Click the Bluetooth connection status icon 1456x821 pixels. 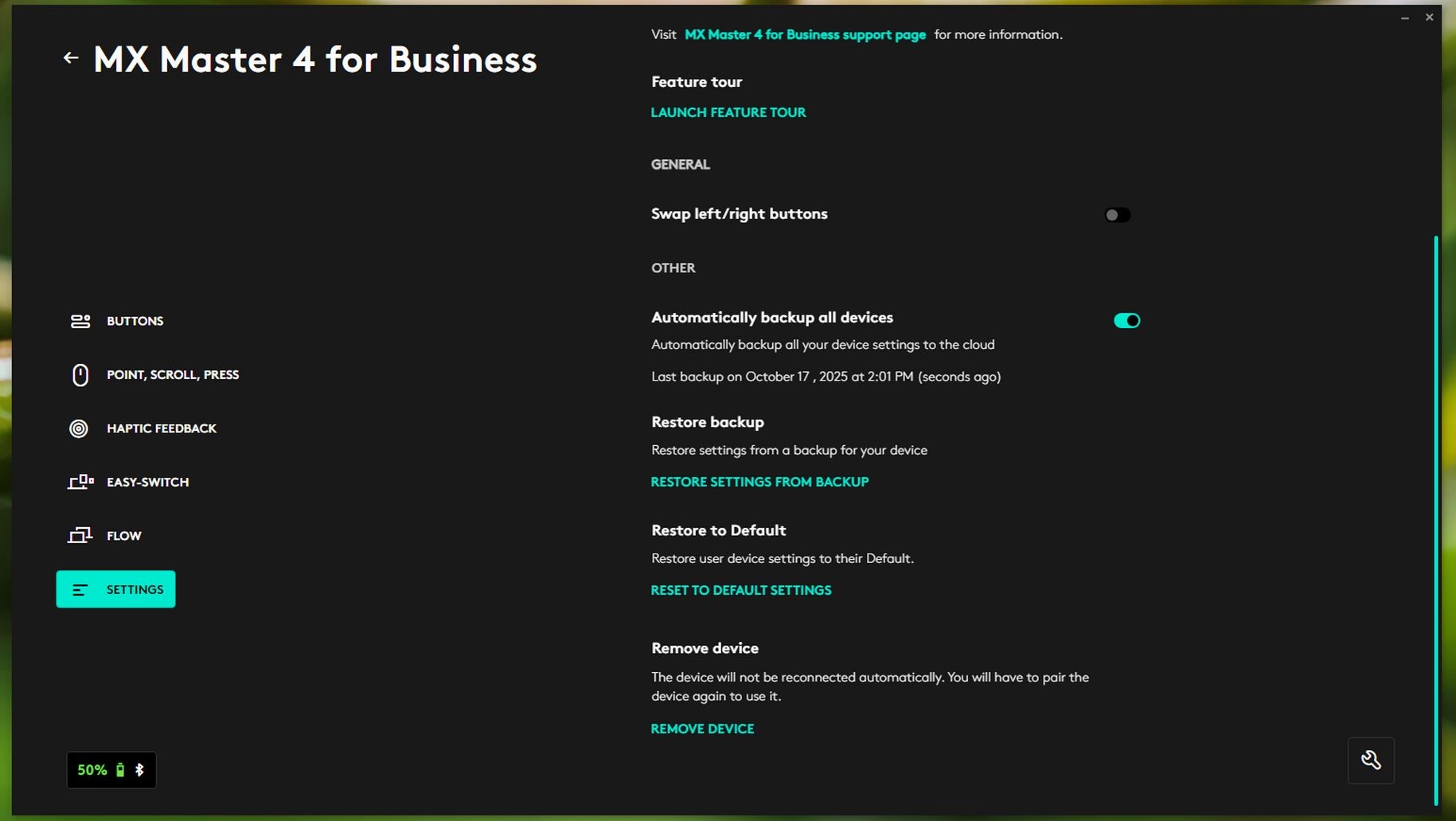139,770
